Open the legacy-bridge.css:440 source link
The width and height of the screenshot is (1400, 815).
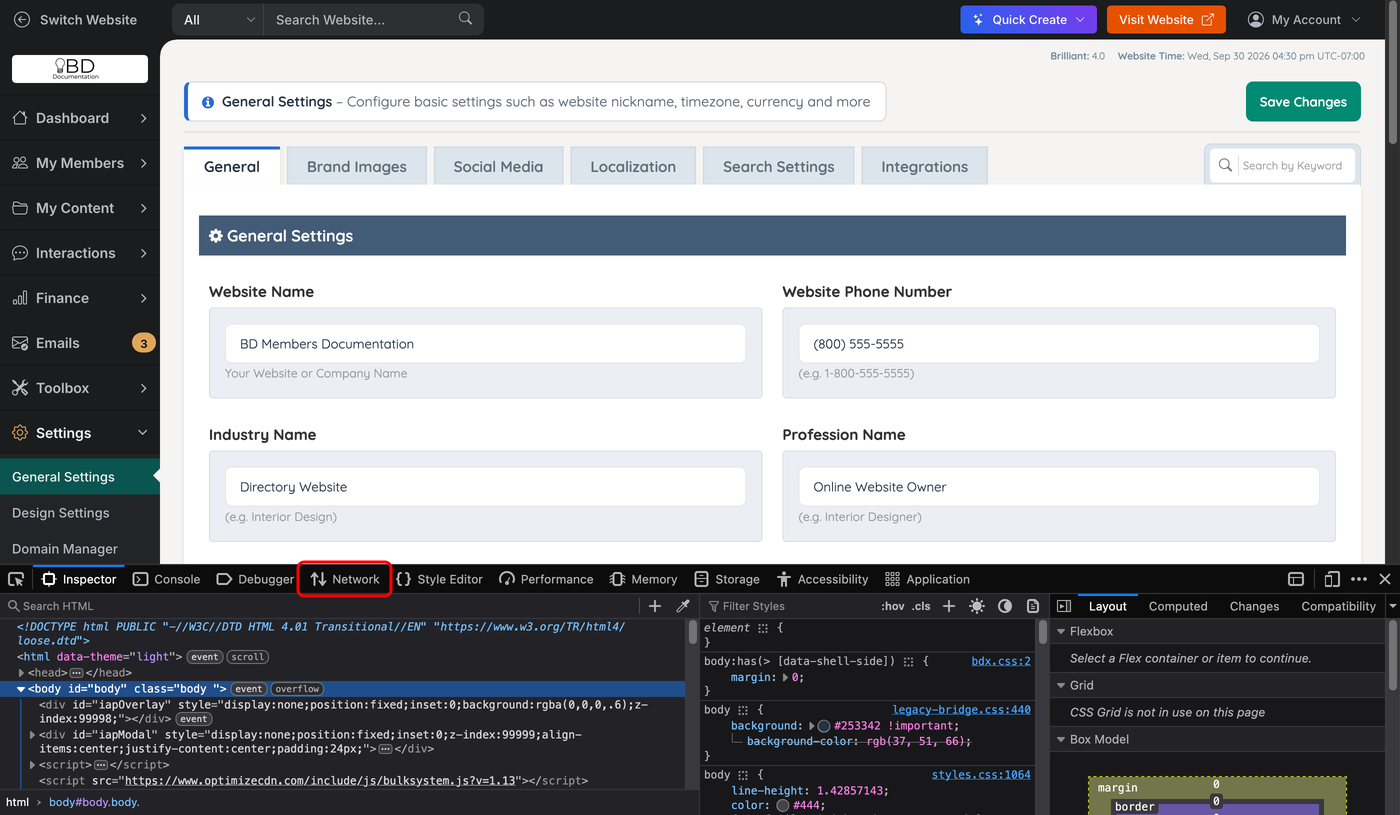(x=962, y=709)
